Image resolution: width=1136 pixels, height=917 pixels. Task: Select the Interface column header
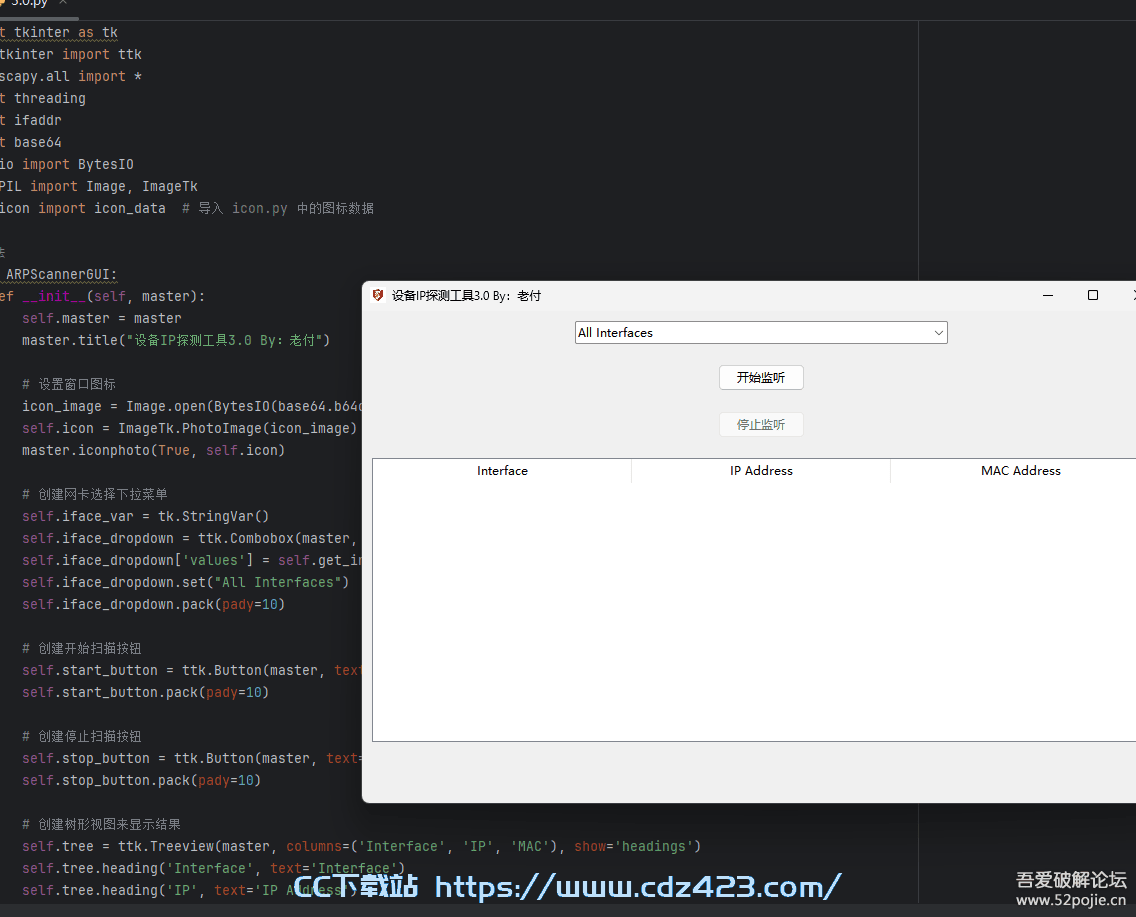pos(502,471)
